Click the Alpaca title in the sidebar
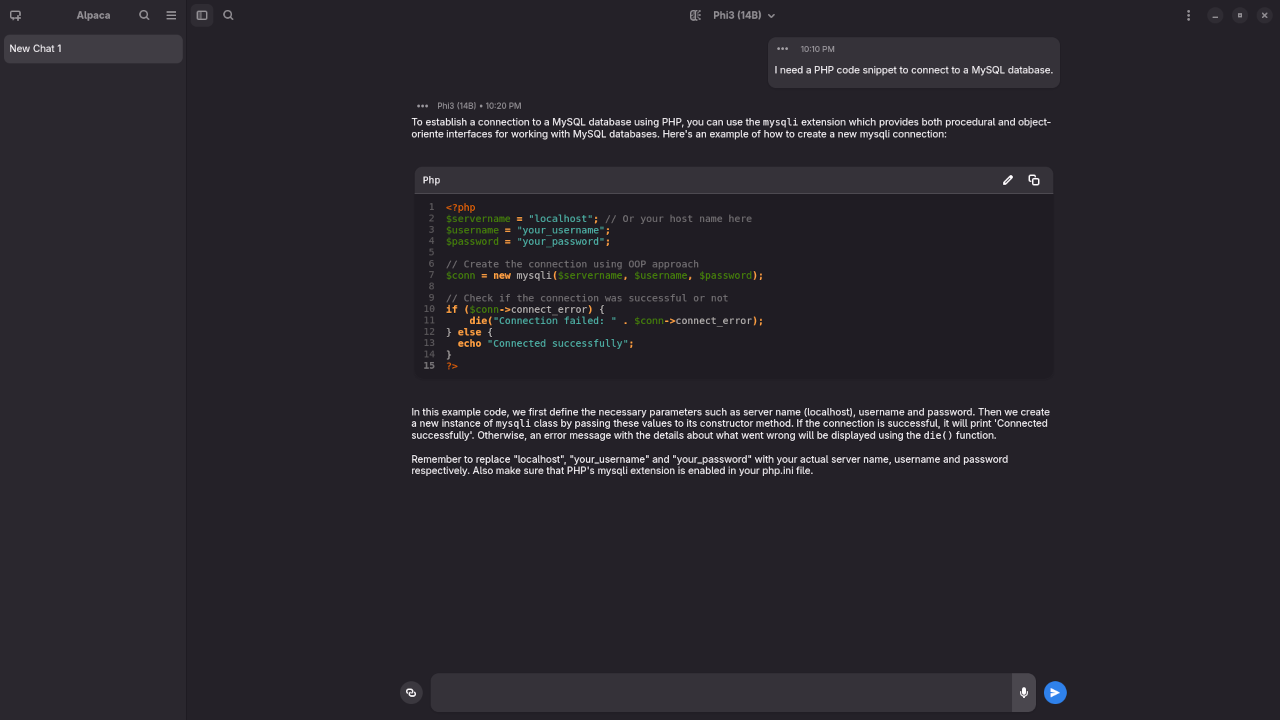This screenshot has width=1280, height=720. [93, 15]
